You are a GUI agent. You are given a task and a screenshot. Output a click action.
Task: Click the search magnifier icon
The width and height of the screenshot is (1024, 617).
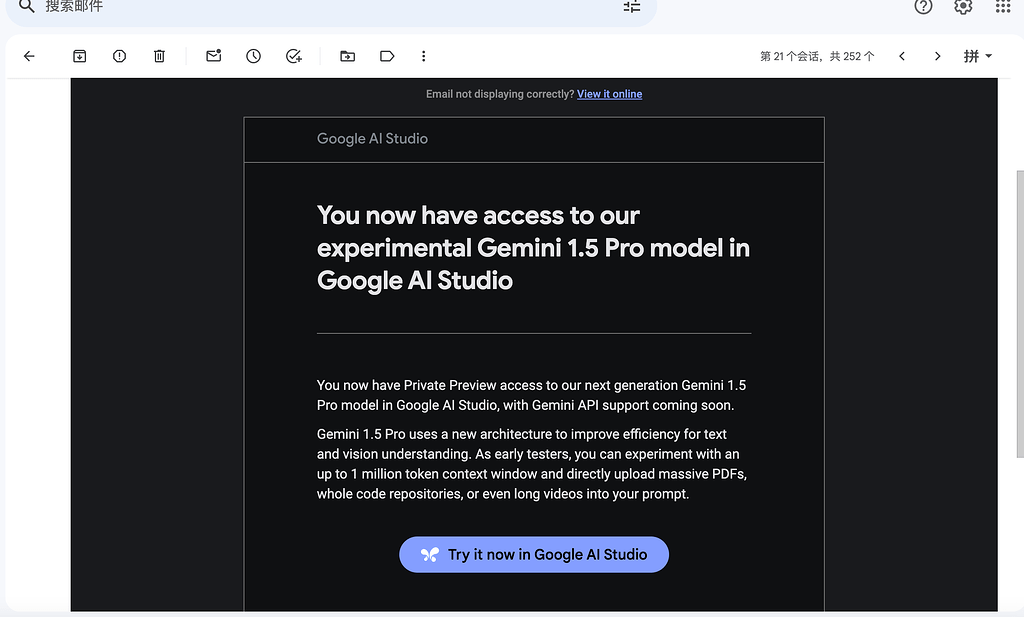pos(26,7)
